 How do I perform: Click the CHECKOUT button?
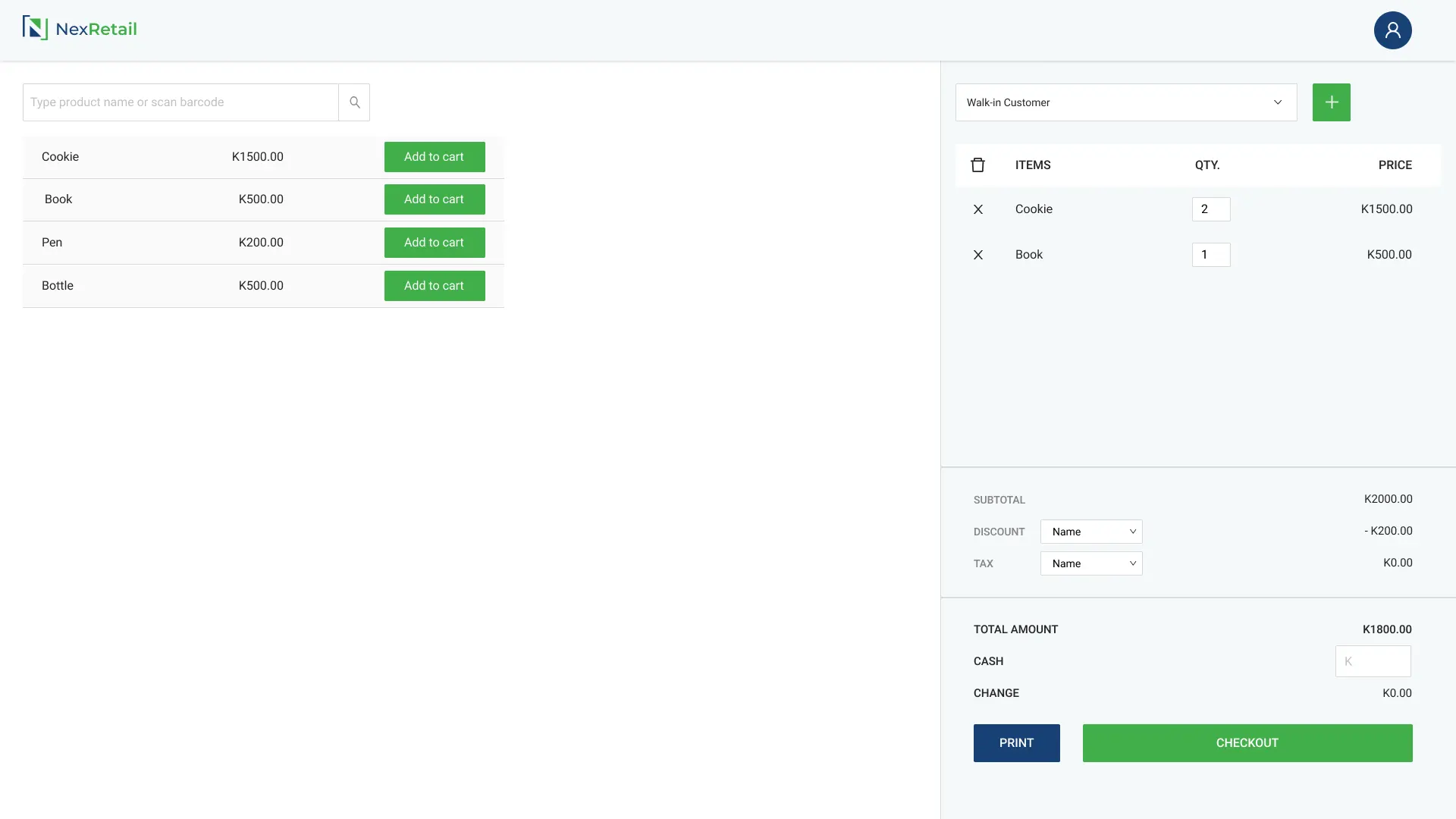[1247, 742]
